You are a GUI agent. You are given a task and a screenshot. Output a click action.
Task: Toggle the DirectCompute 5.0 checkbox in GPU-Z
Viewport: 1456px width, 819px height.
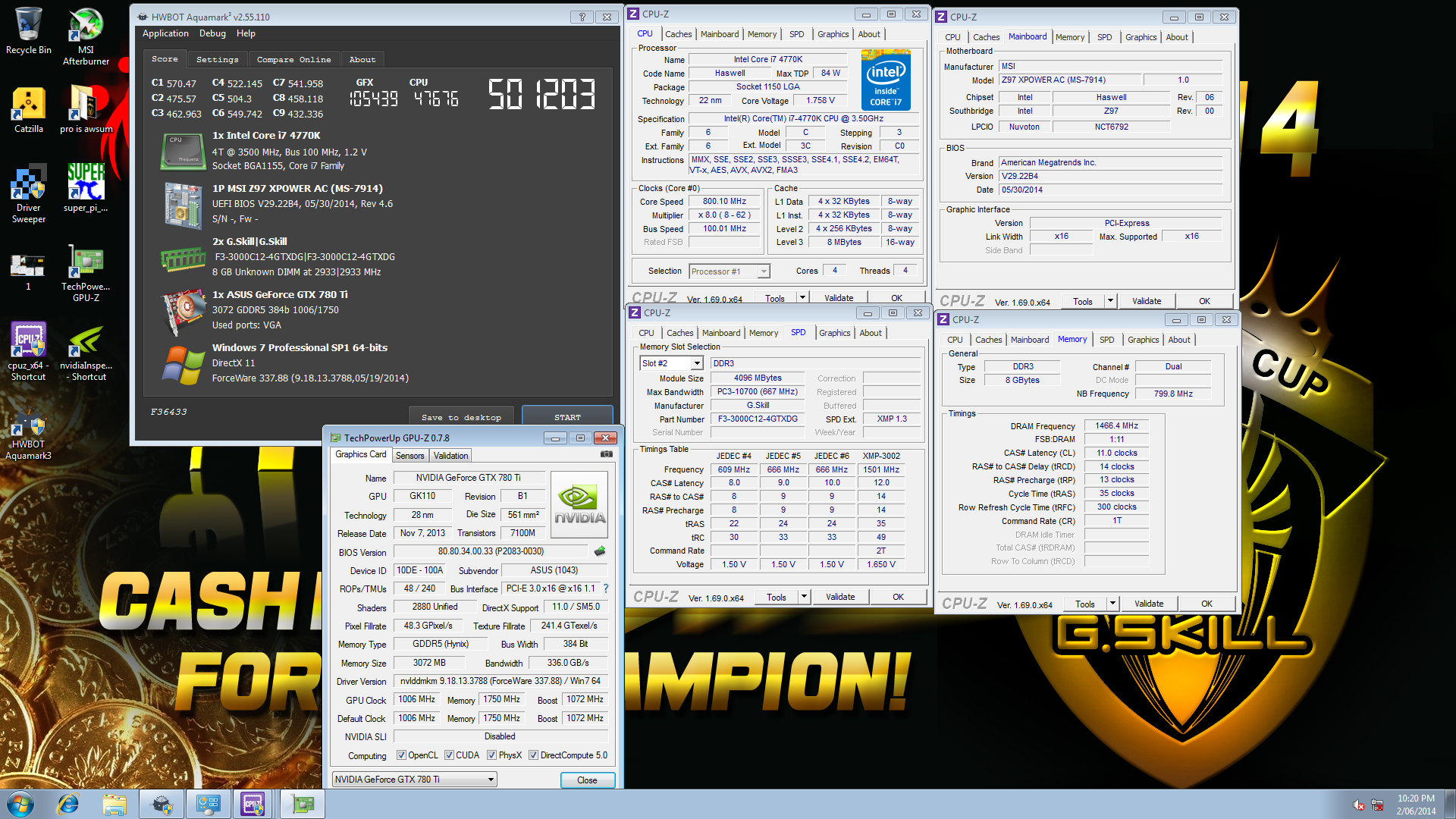pyautogui.click(x=533, y=755)
